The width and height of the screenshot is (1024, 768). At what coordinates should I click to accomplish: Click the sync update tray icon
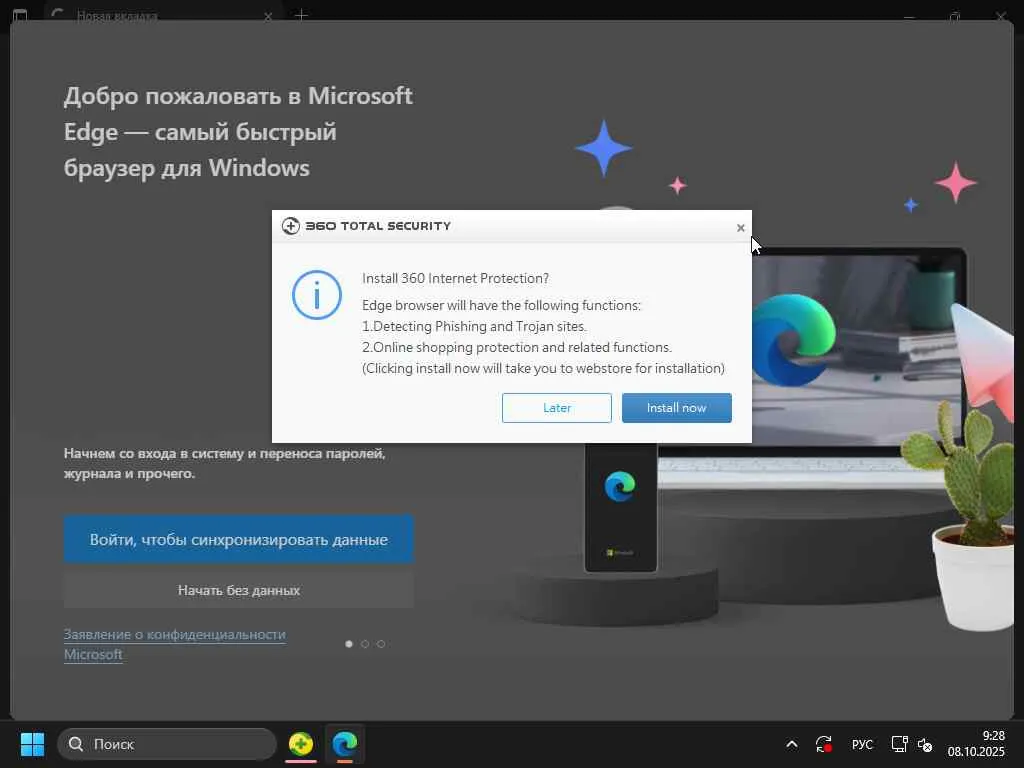pos(824,744)
